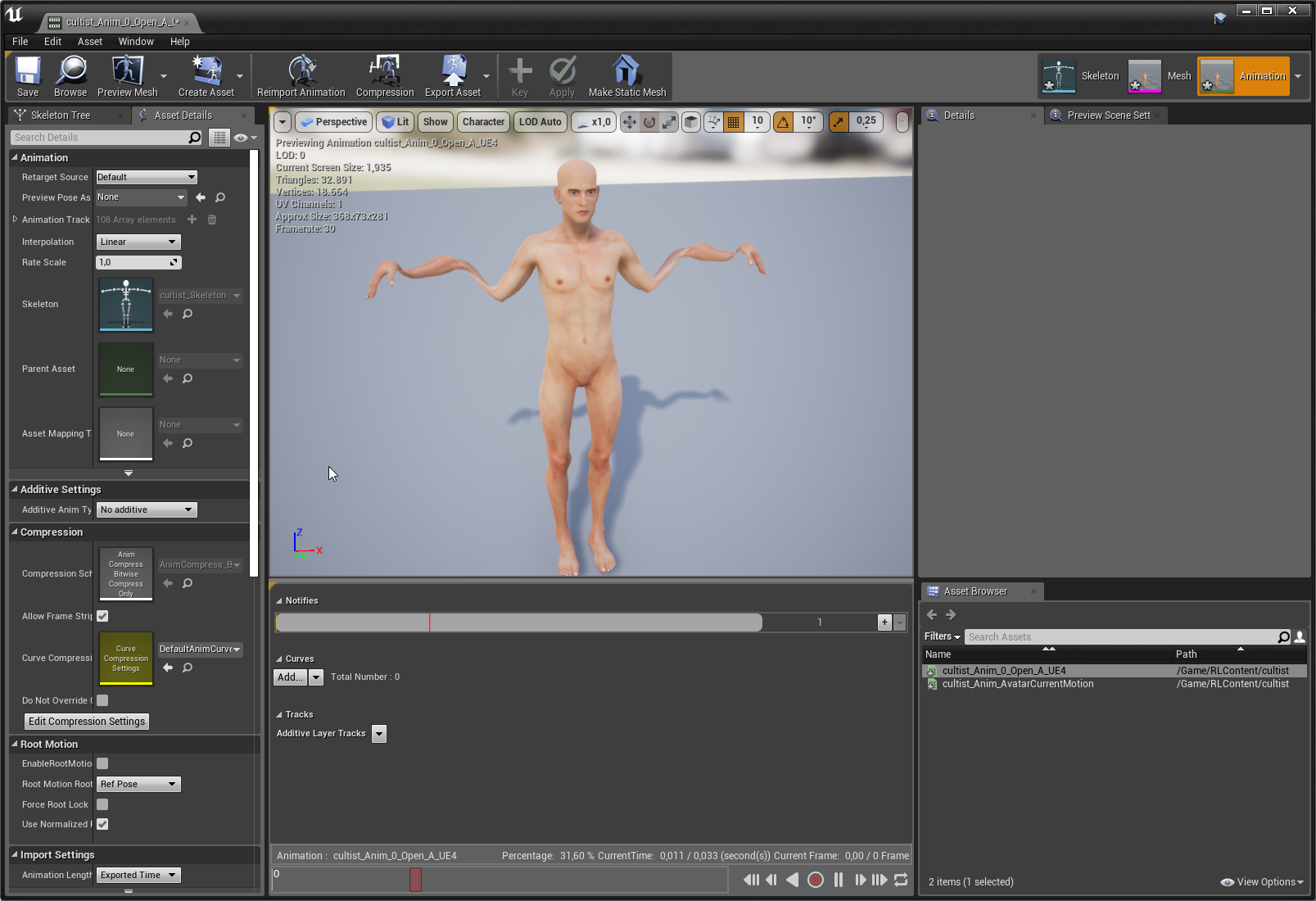Delete all Animation Track array elements
The image size is (1316, 901).
pyautogui.click(x=212, y=220)
